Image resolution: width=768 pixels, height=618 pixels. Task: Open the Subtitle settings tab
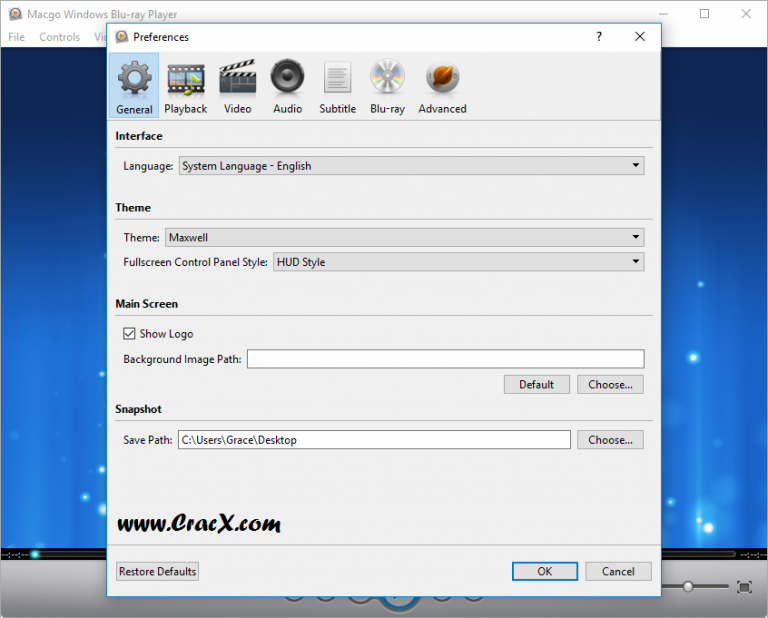[337, 86]
